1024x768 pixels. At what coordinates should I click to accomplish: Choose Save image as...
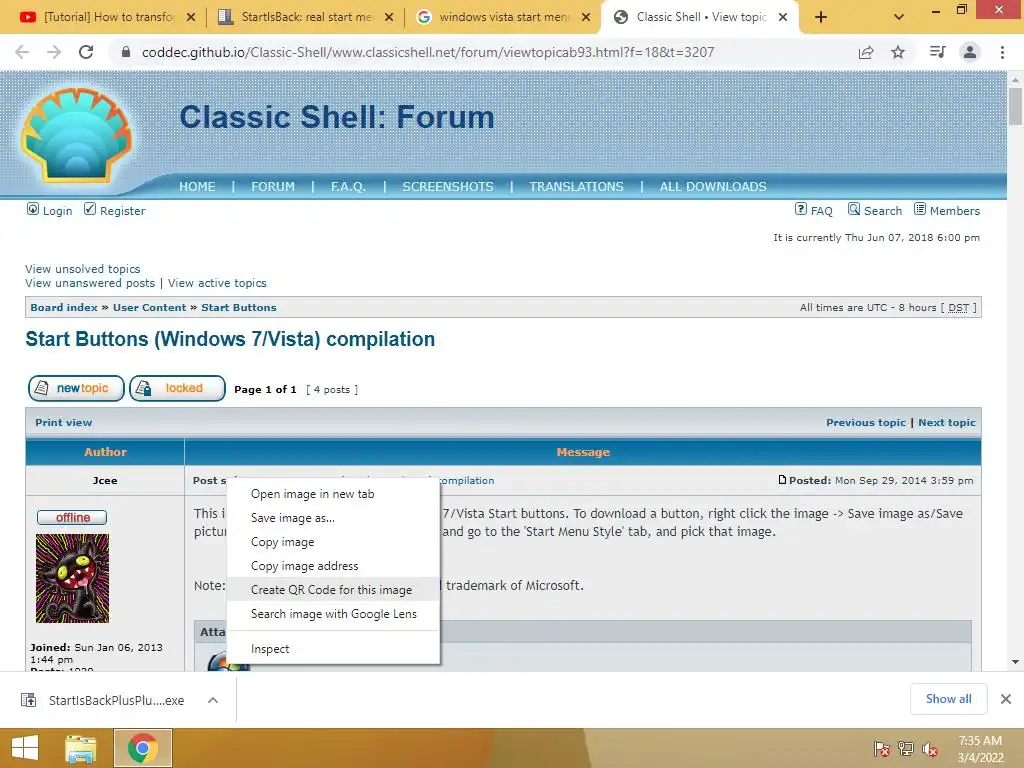click(333, 518)
